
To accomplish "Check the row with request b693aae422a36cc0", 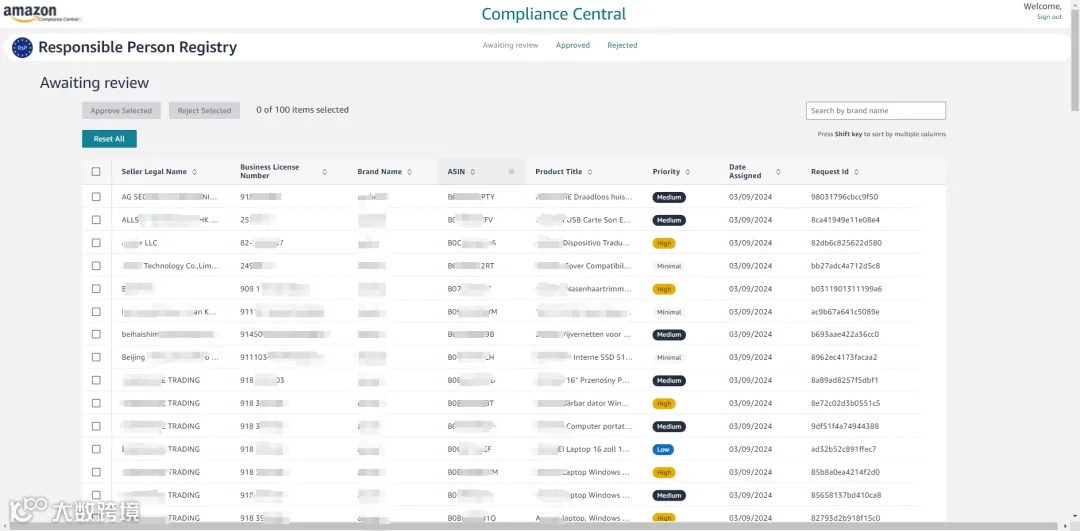I will click(96, 334).
